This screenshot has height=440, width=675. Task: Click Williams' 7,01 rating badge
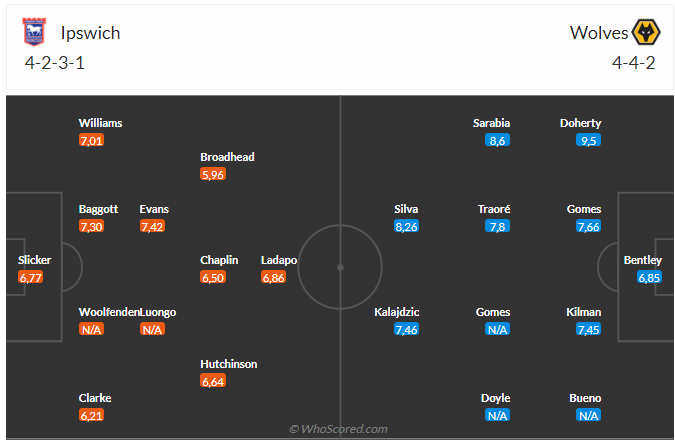(91, 140)
